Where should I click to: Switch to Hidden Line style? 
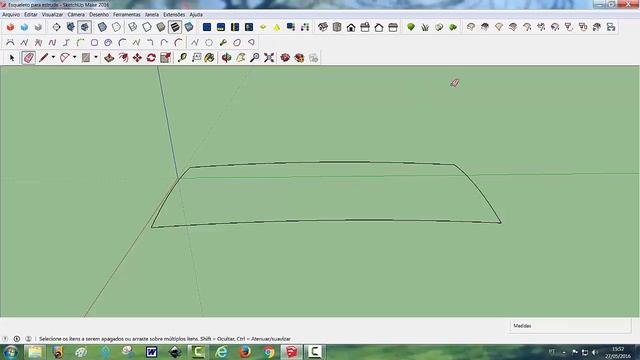click(x=147, y=27)
